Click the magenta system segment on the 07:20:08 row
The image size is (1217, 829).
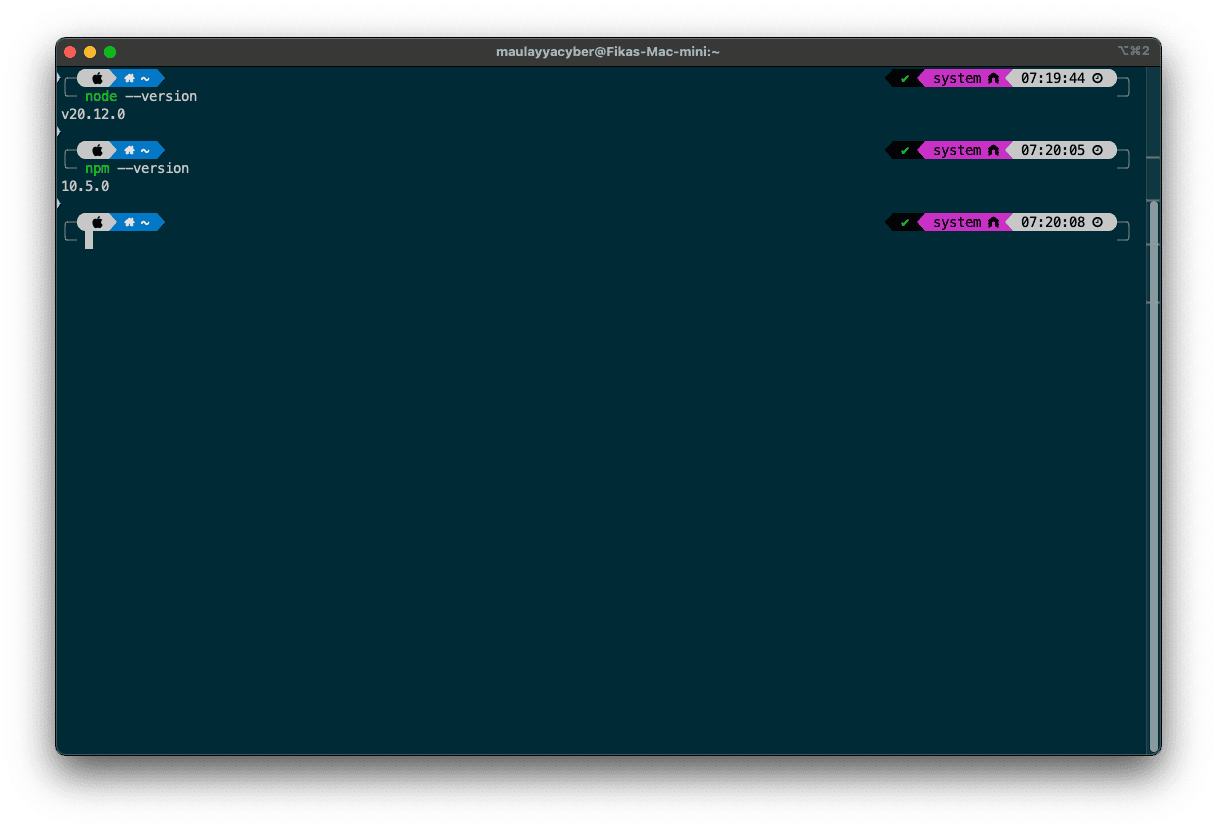(x=957, y=222)
